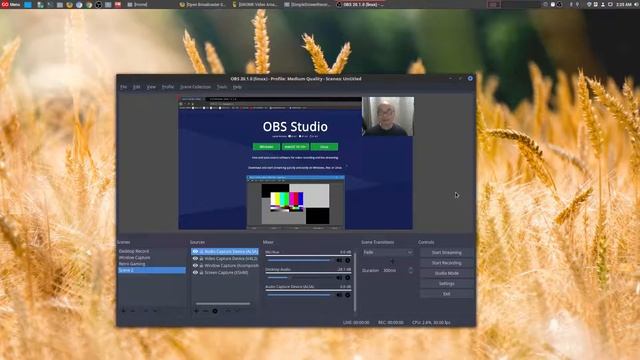Click the REC 00:00:00 status text

pos(391,322)
